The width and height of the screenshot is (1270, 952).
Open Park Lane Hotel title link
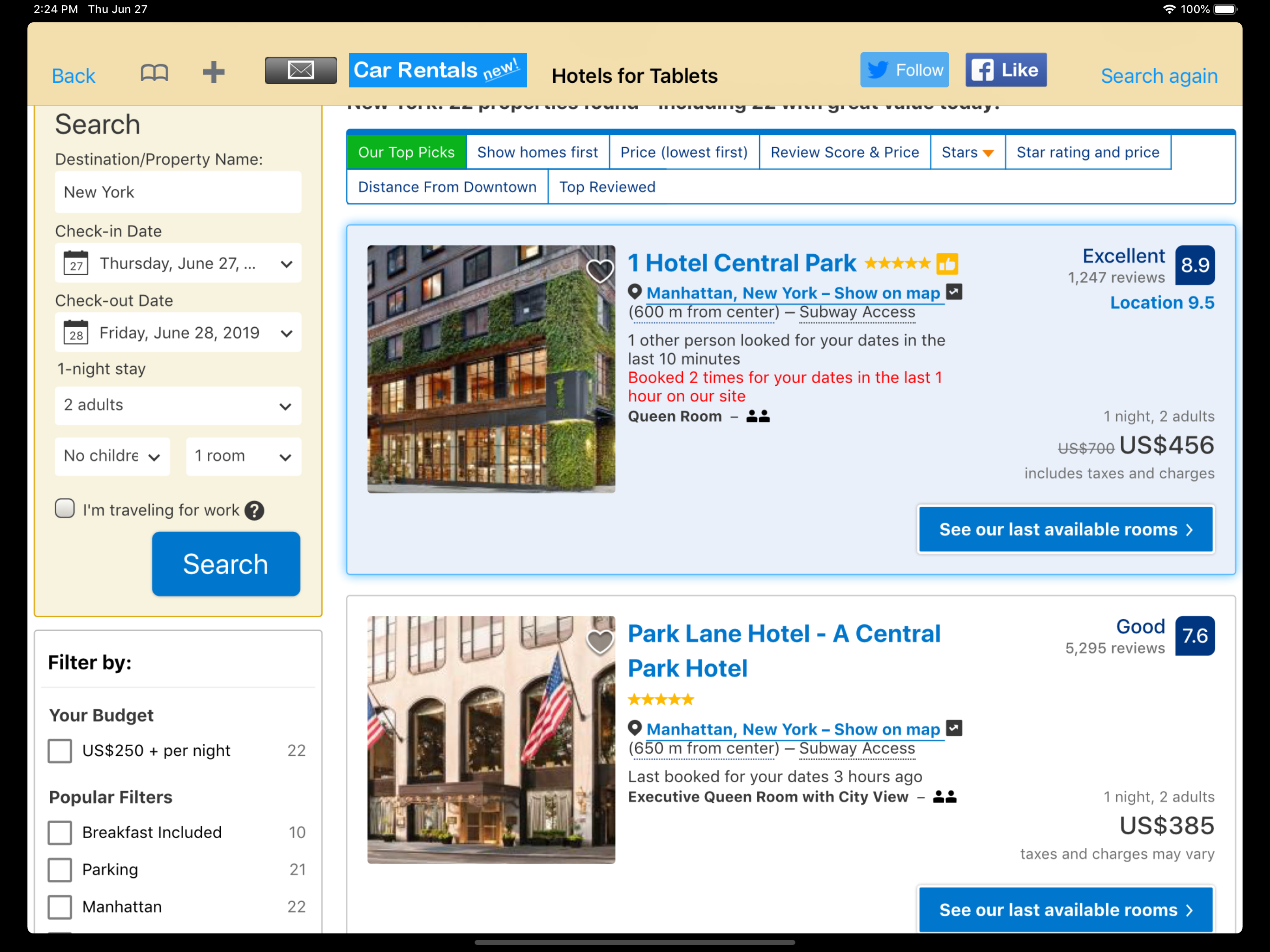click(x=784, y=651)
